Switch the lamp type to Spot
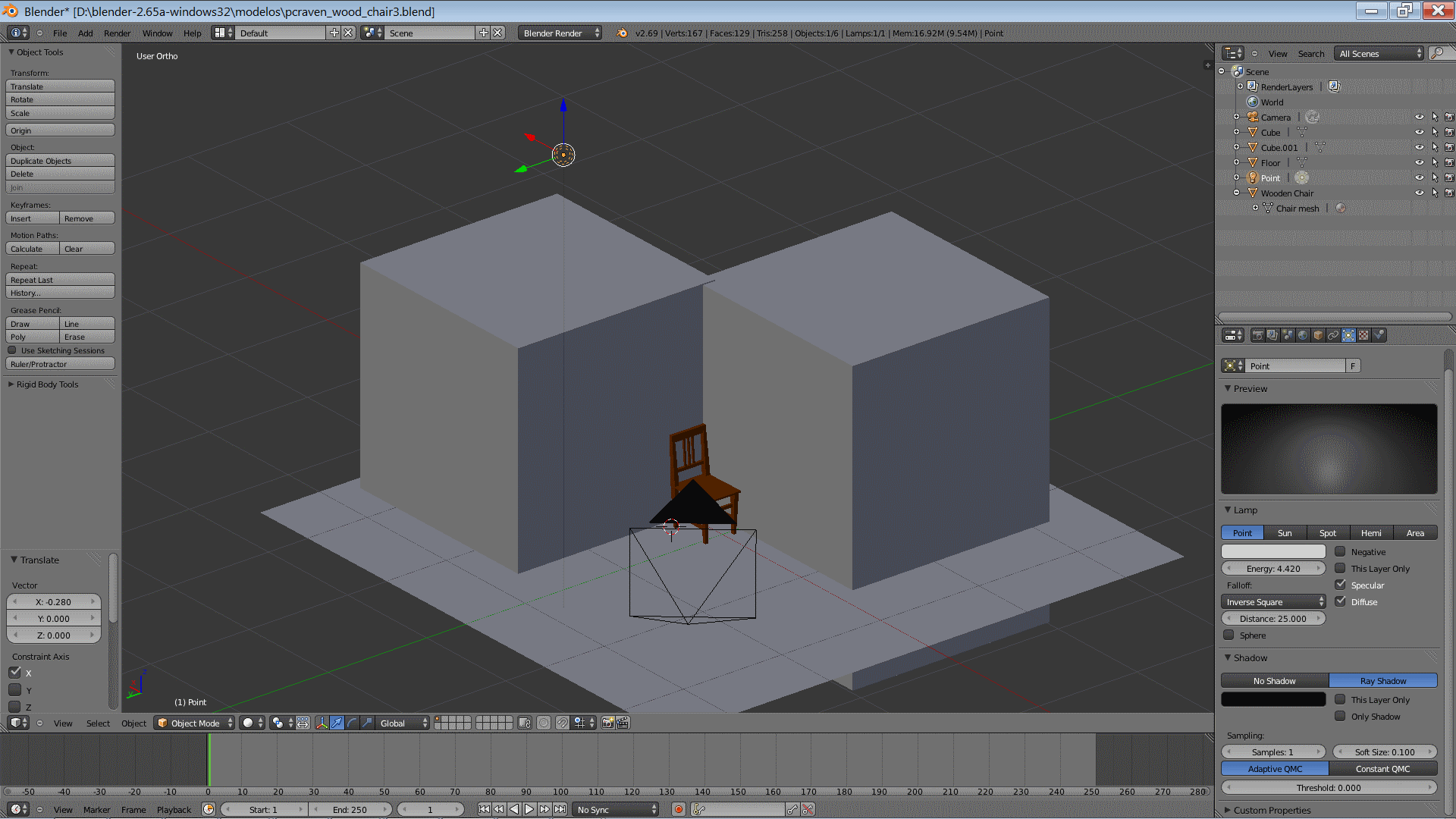The image size is (1456, 819). click(x=1327, y=533)
